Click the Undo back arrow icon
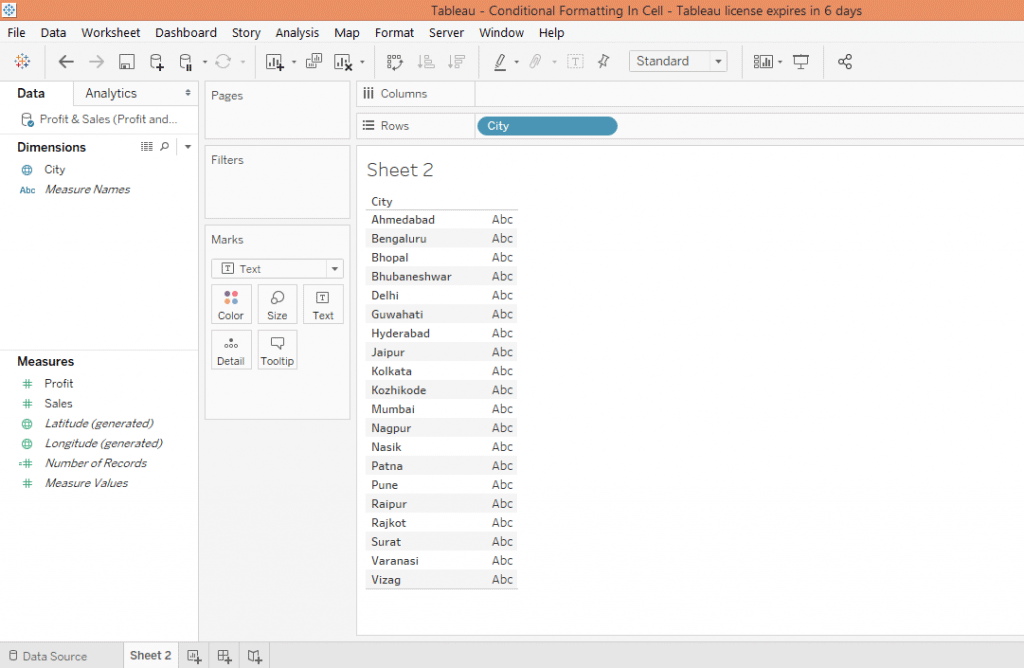Image resolution: width=1024 pixels, height=668 pixels. (66, 62)
